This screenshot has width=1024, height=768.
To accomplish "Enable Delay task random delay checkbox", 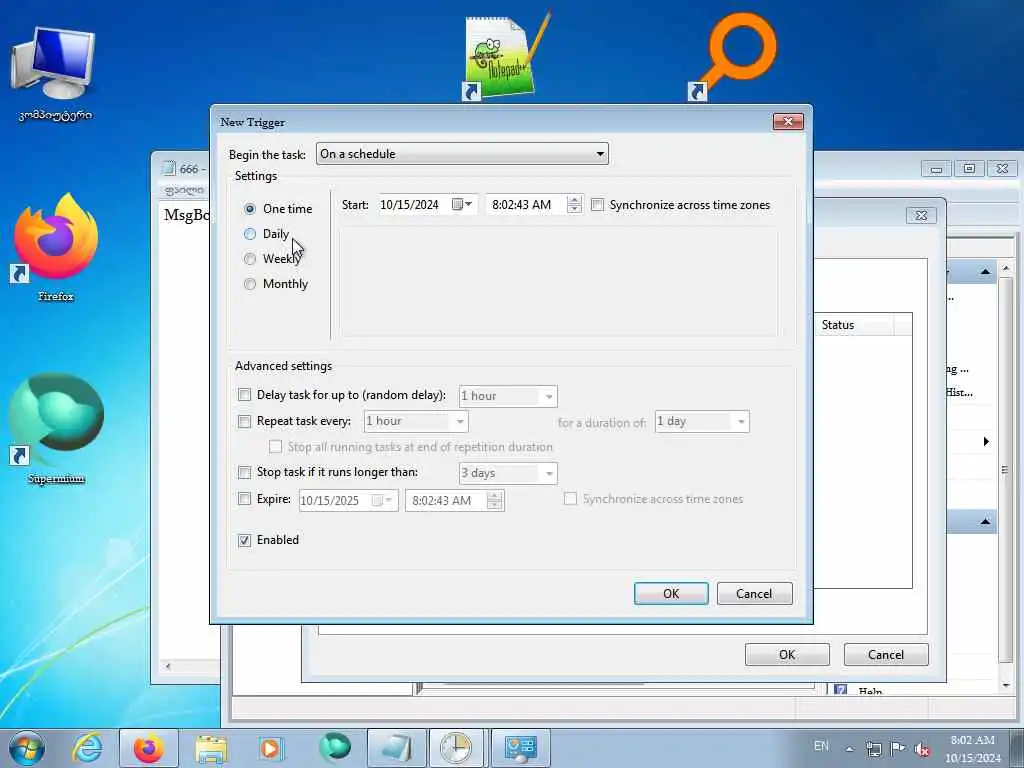I will 244,394.
